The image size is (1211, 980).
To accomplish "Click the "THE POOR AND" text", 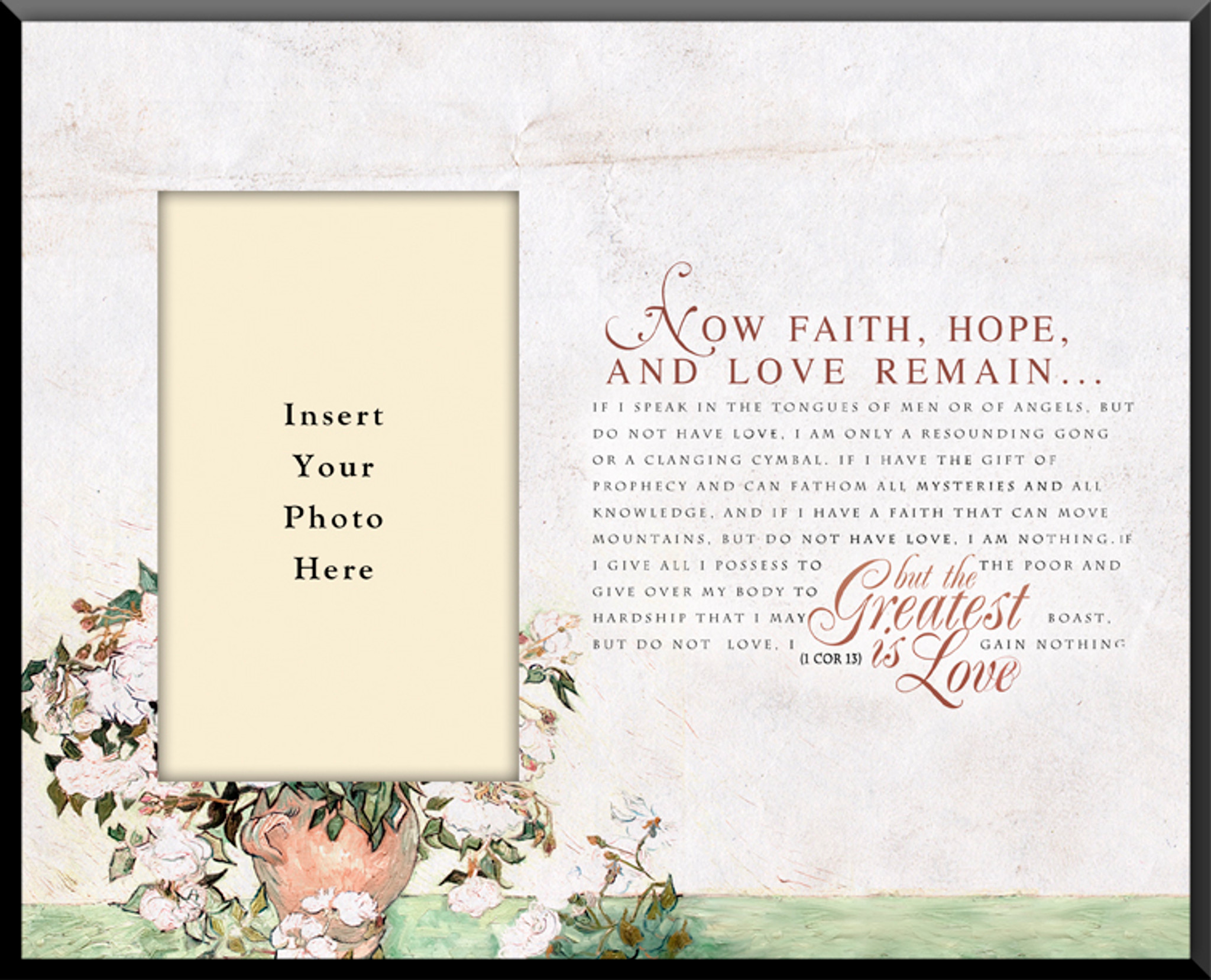I will [1050, 566].
